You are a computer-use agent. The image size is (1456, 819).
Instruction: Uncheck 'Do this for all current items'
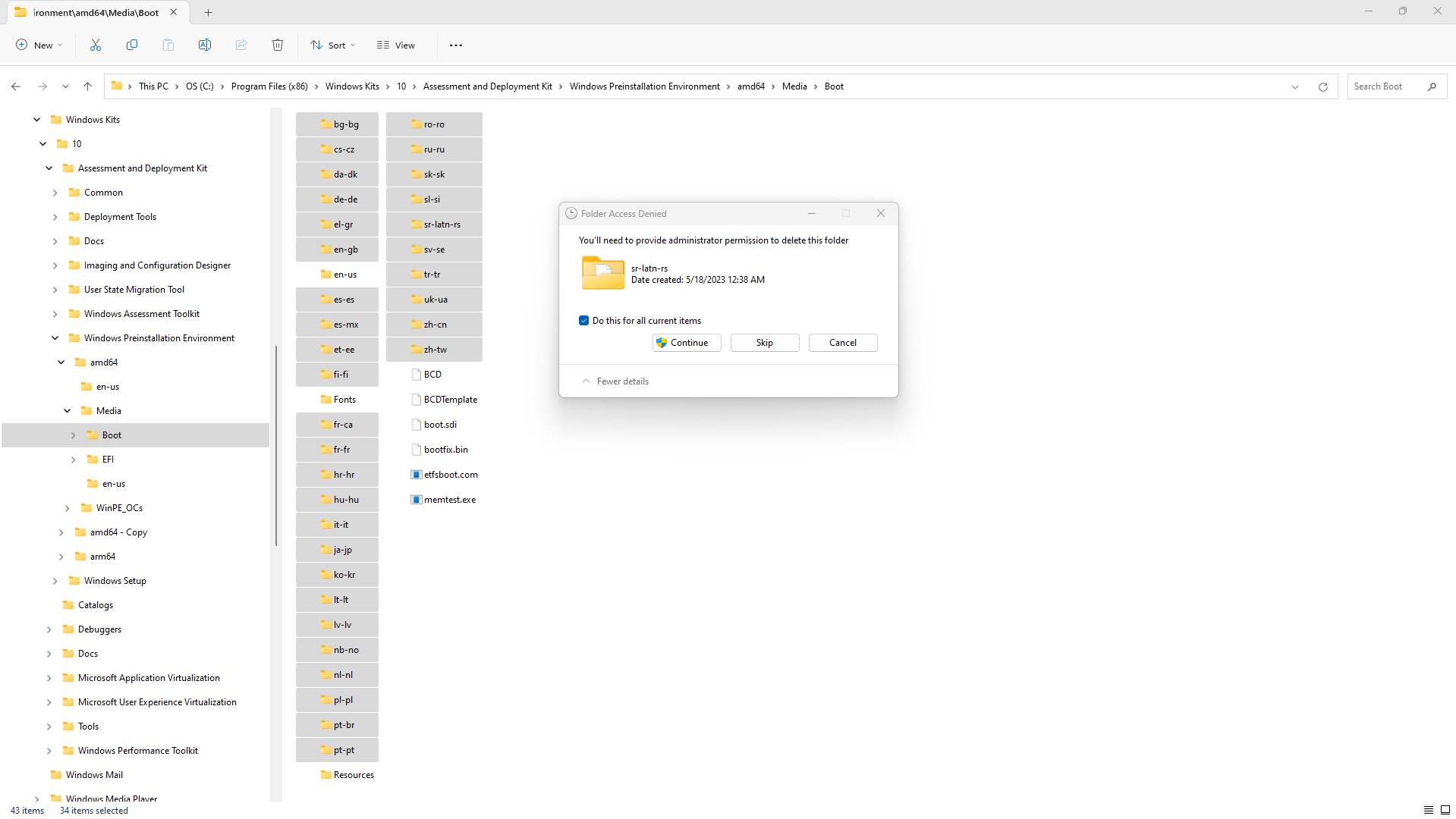[x=584, y=321]
